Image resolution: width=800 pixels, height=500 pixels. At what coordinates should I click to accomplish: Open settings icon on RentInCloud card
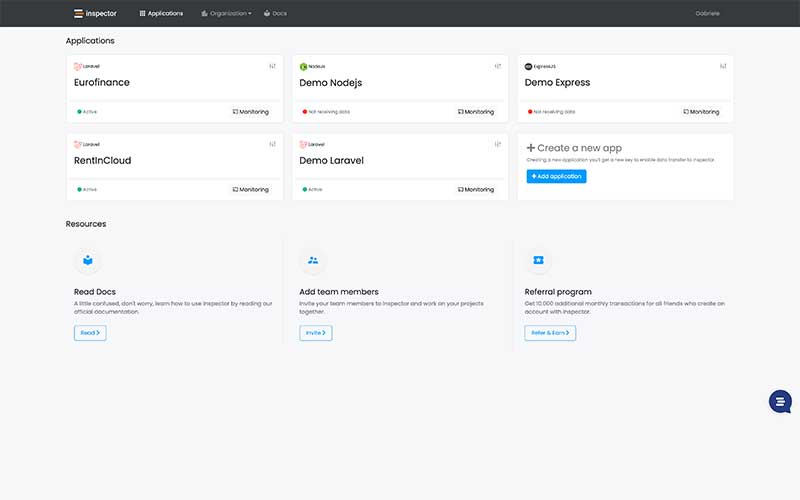[x=272, y=144]
